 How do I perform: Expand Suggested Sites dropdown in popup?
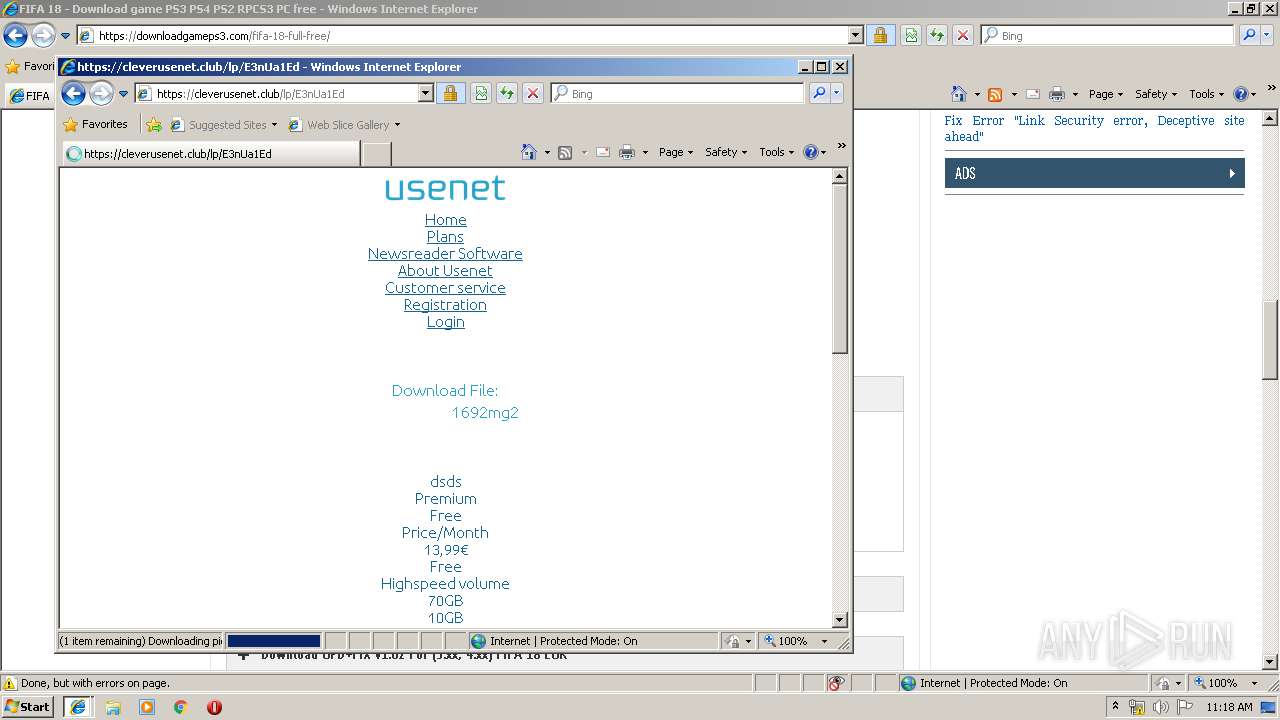(x=274, y=125)
